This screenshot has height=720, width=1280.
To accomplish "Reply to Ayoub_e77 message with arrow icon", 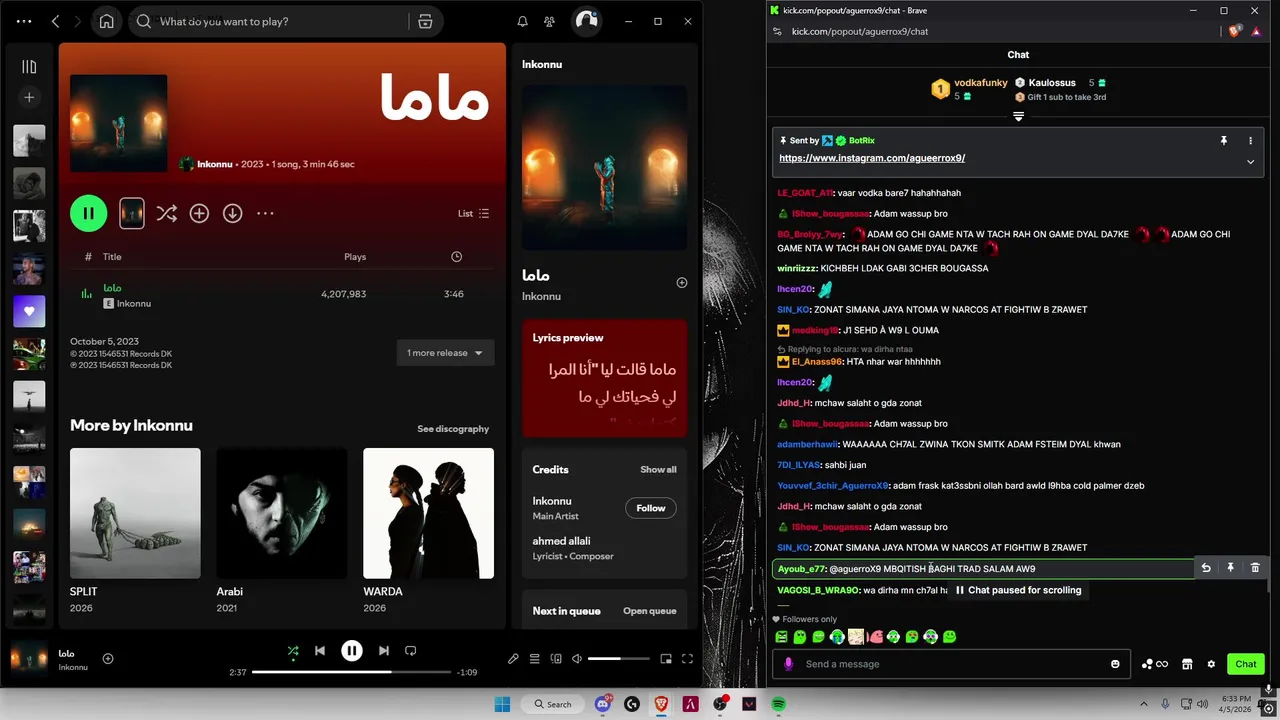I will coord(1206,568).
